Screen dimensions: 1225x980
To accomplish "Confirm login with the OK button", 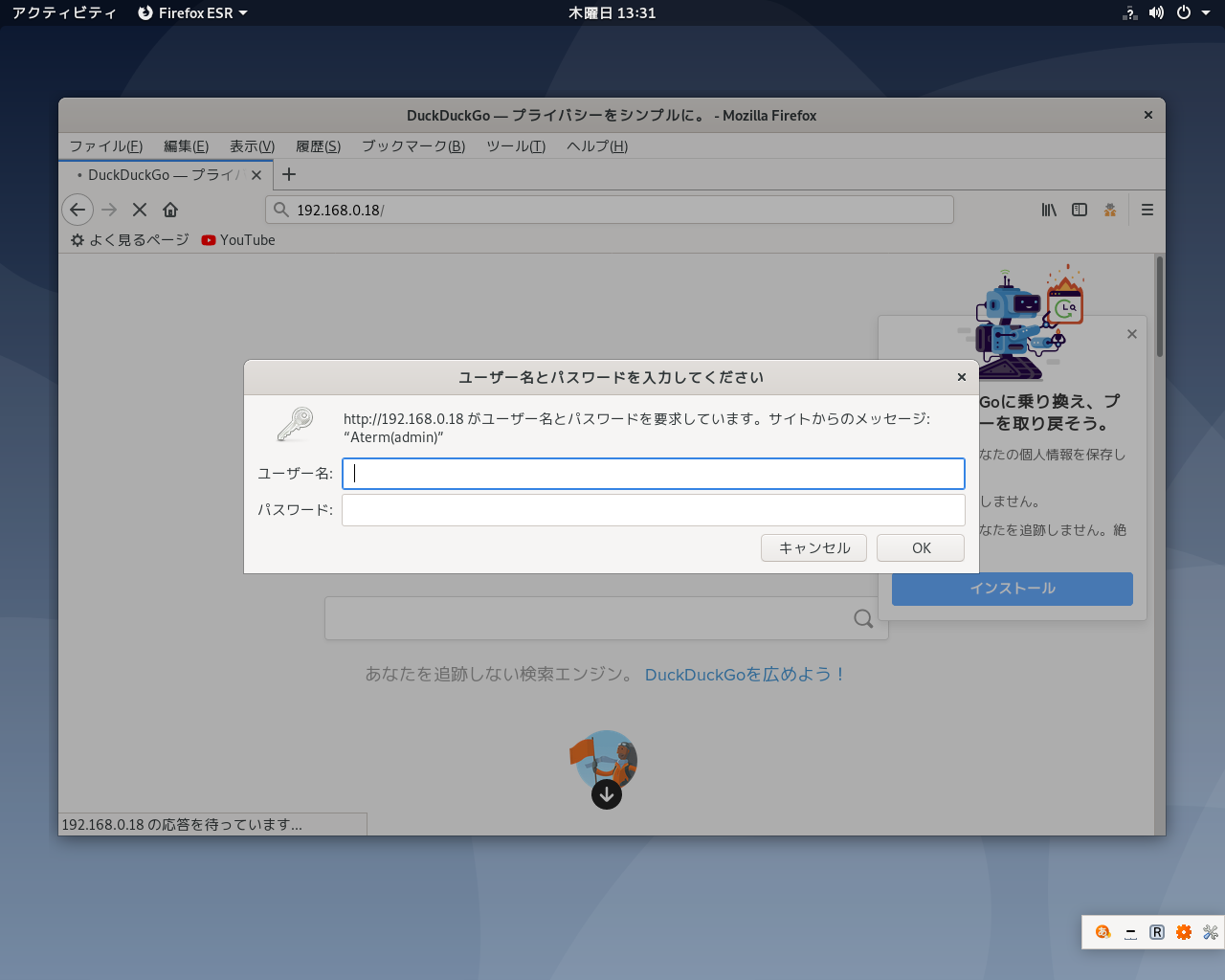I will click(x=921, y=548).
